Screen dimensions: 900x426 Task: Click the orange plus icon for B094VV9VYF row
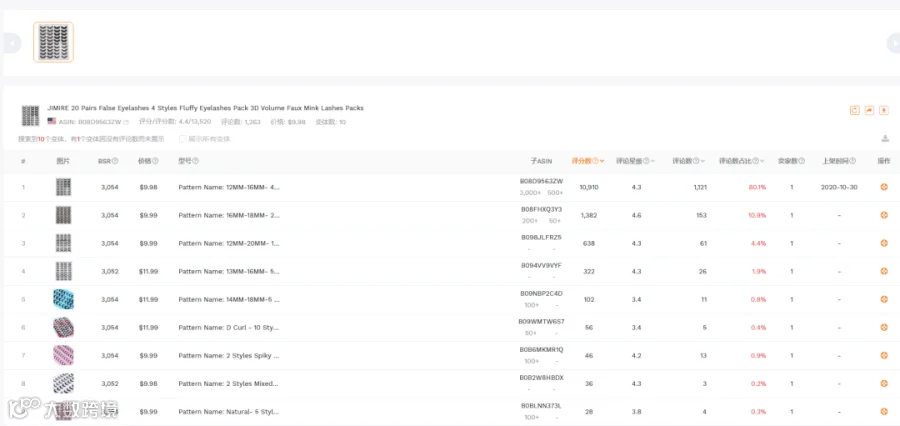pyautogui.click(x=884, y=271)
